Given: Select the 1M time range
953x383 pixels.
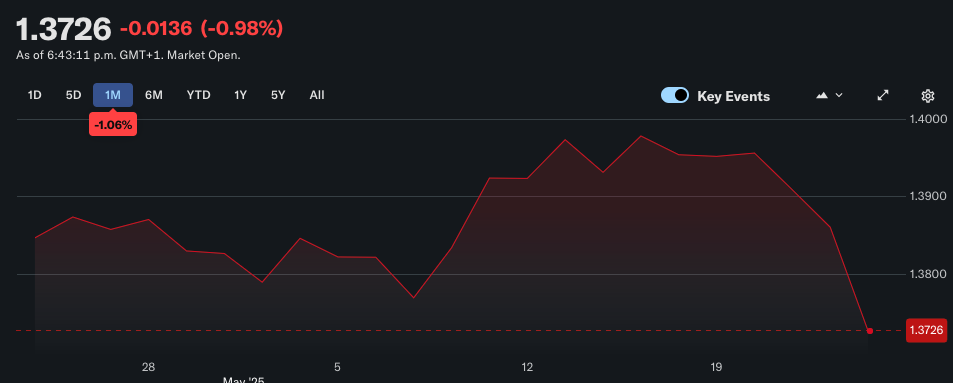Looking at the screenshot, I should click(x=113, y=95).
